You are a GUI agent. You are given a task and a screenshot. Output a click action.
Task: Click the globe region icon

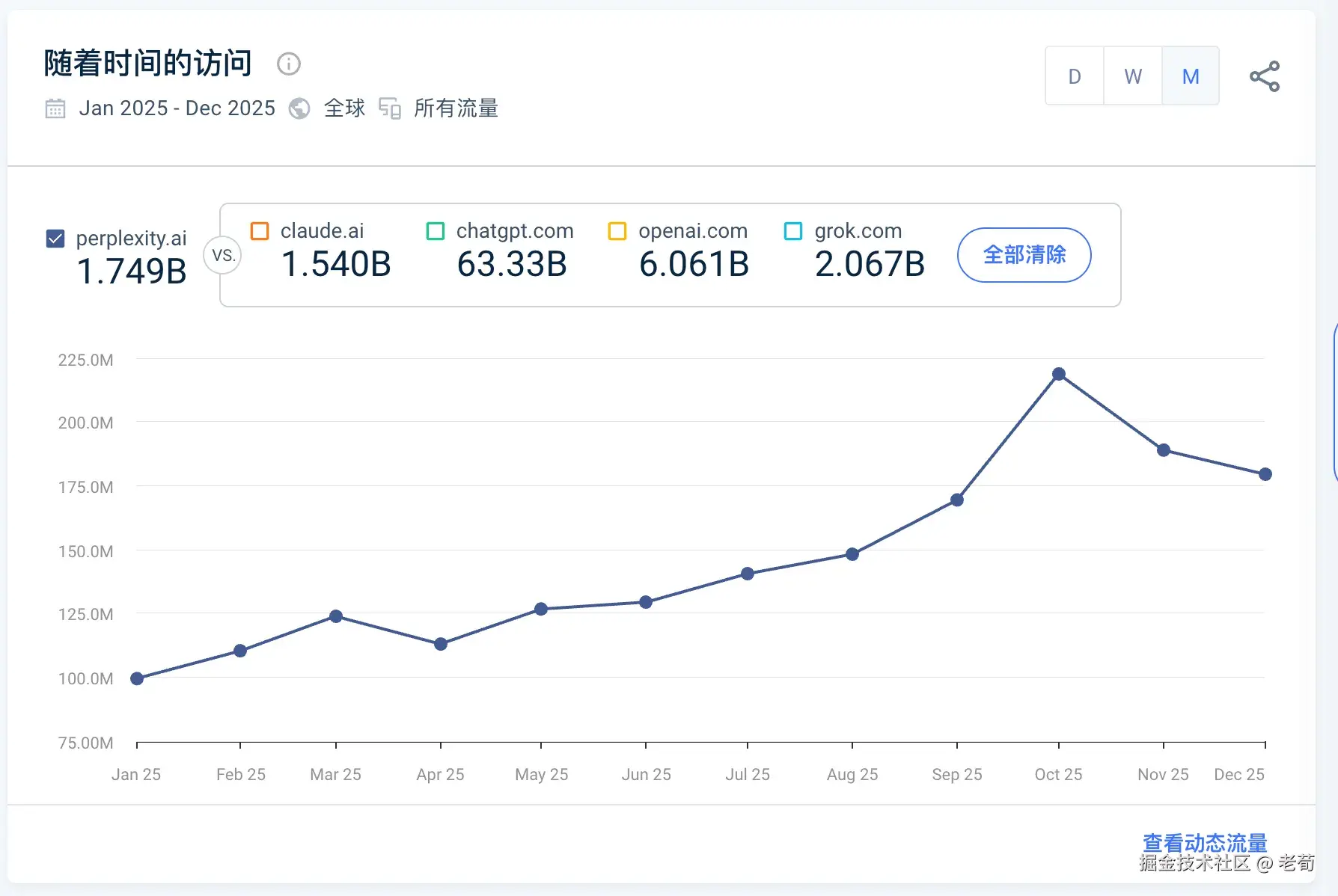click(x=299, y=108)
